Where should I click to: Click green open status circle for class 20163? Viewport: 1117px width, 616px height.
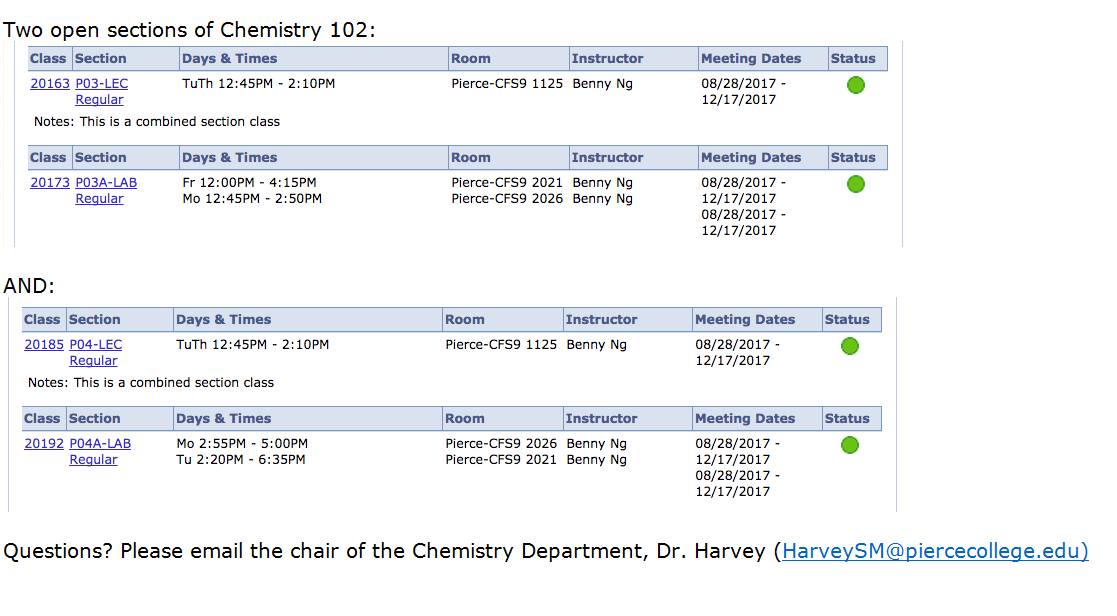point(856,85)
